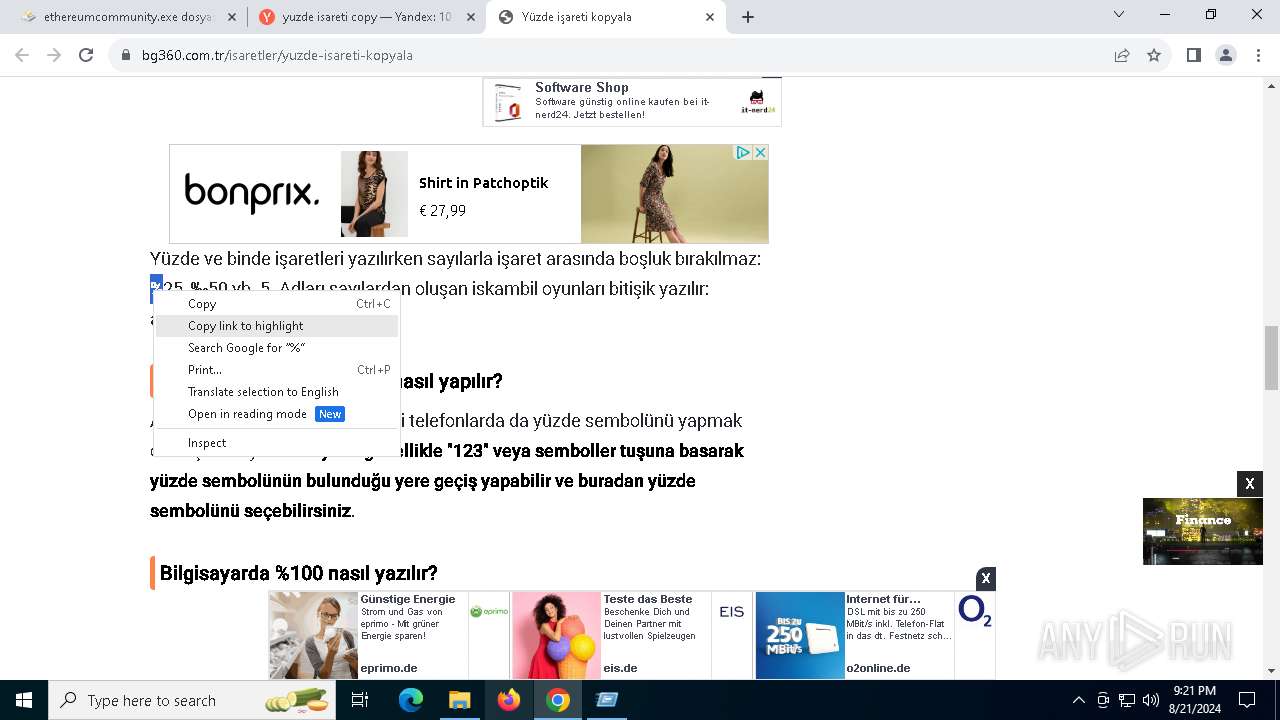
Task: Close the Yandex search tab
Action: pyautogui.click(x=471, y=17)
